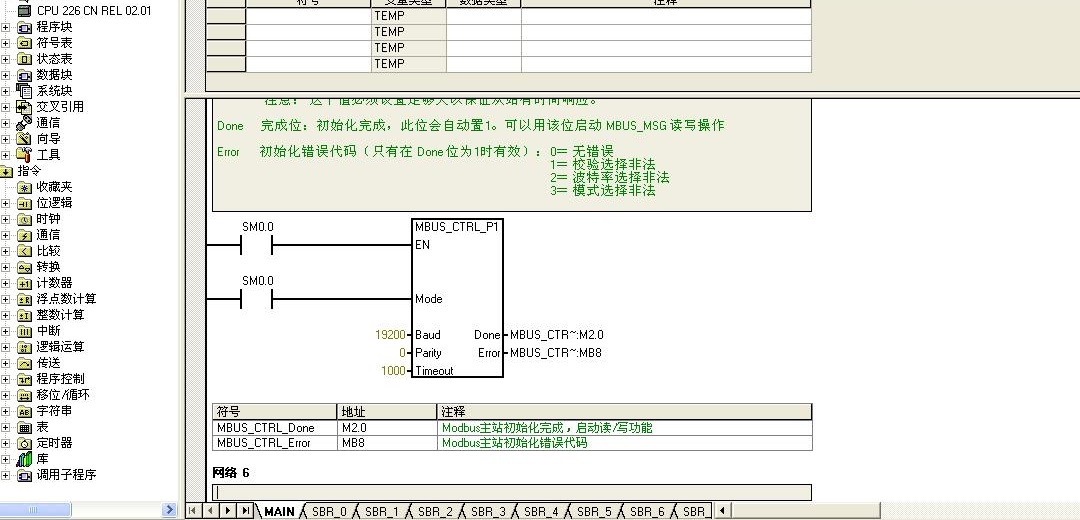Open the 程序块 program block icon
The height and width of the screenshot is (520, 1080).
coord(24,27)
